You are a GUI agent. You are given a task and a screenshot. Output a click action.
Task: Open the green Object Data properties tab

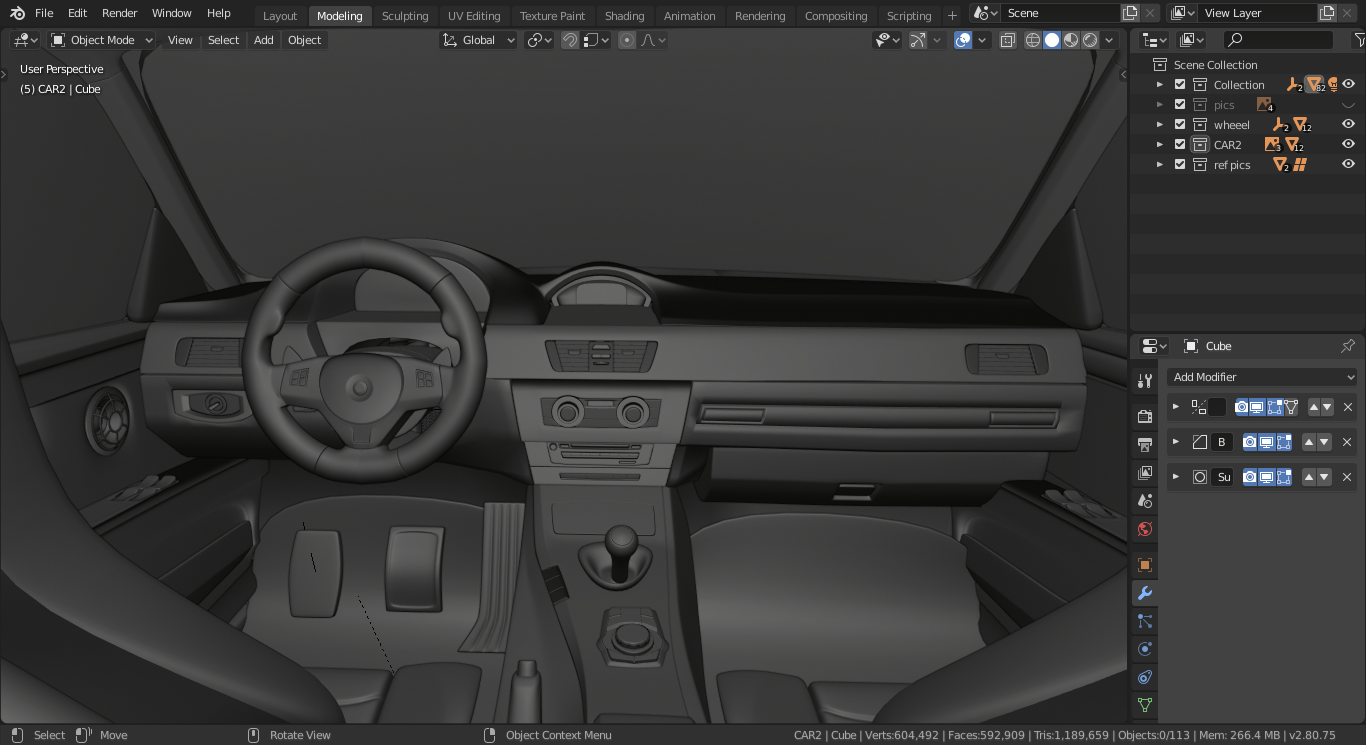[1144, 705]
